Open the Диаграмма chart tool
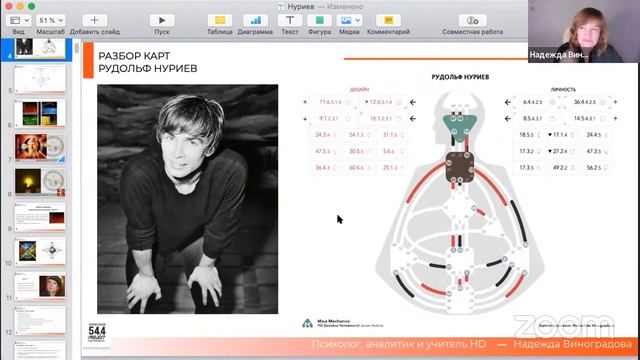 (x=255, y=20)
